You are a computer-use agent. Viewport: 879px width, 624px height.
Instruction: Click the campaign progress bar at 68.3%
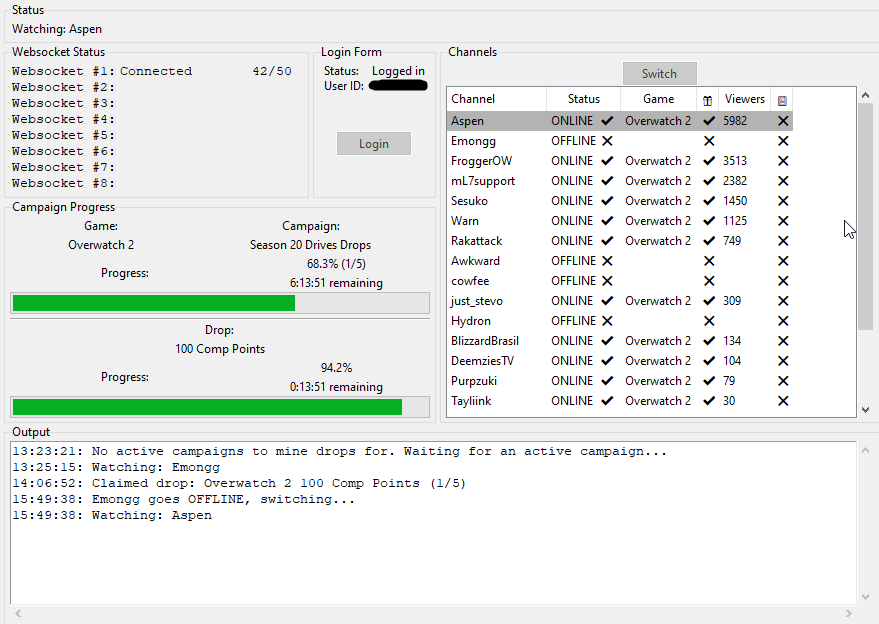pos(220,303)
